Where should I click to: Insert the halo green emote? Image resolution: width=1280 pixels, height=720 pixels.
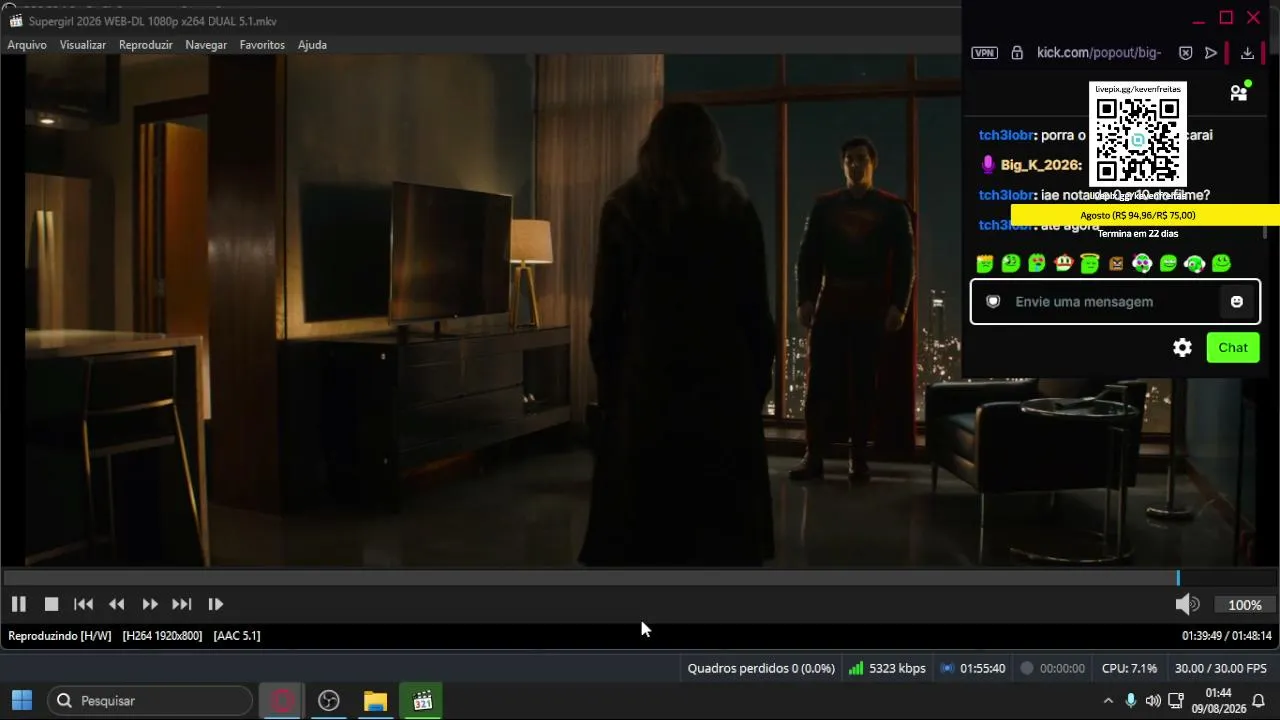click(1090, 264)
